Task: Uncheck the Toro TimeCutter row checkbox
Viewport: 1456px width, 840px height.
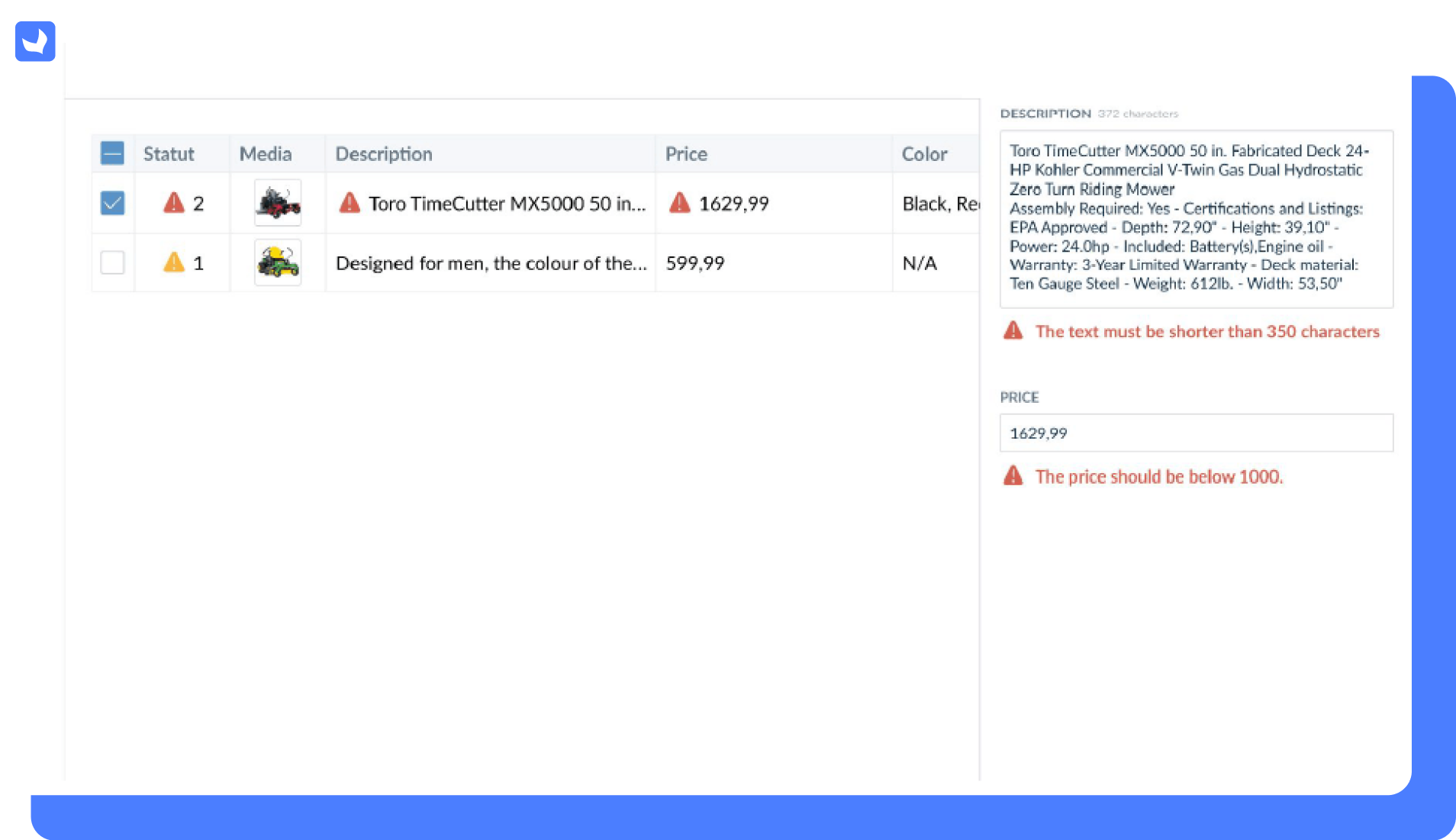Action: [x=112, y=203]
